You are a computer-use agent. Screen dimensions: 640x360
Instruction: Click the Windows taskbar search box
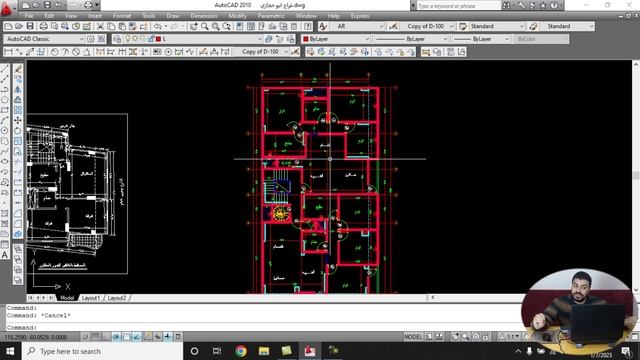[102, 351]
